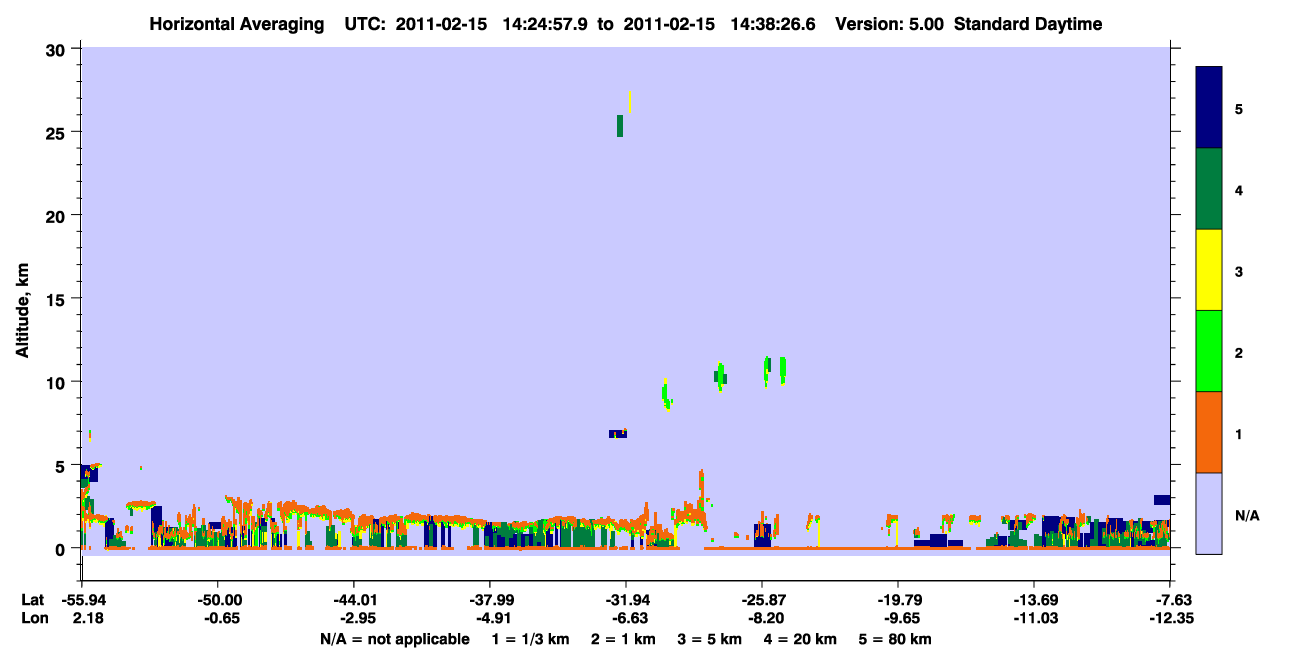Click the y-axis tick label 0
Screen dimensions: 1300x667
point(62,549)
